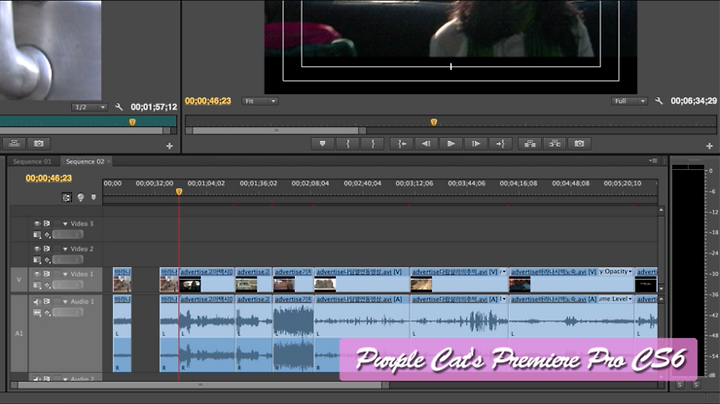This screenshot has width=720, height=404.
Task: Toggle Video 3 track output eye
Action: [x=37, y=224]
